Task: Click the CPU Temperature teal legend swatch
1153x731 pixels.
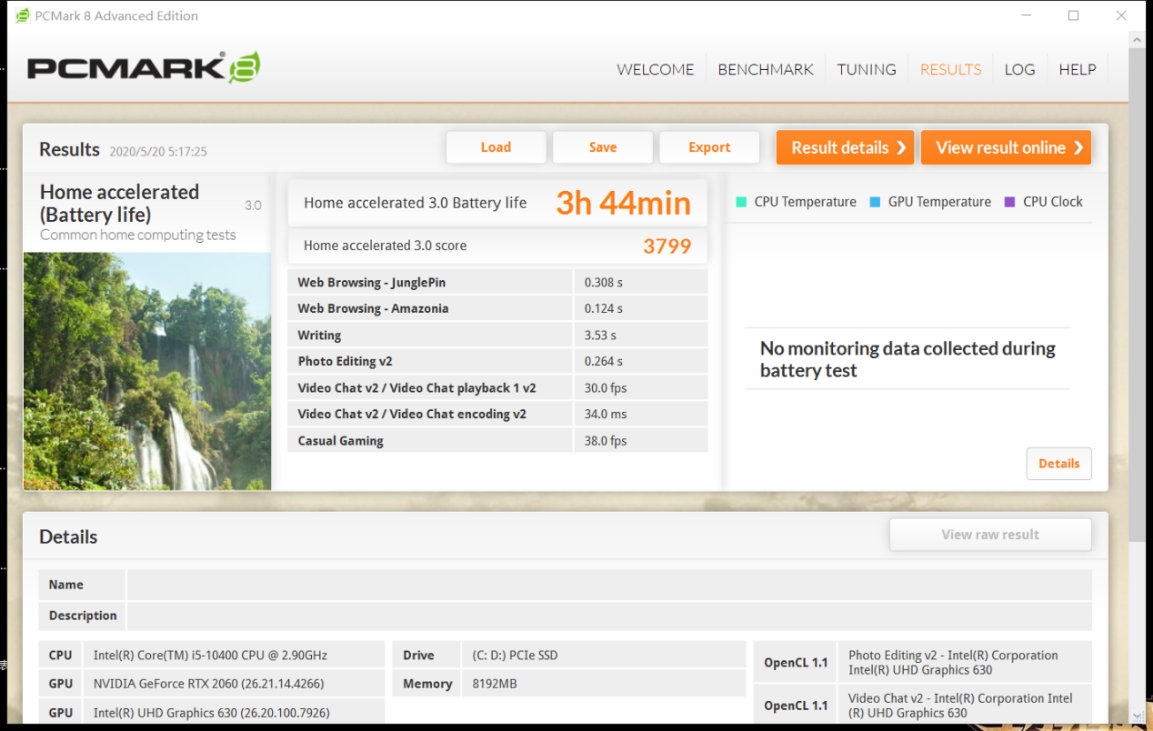Action: 741,202
